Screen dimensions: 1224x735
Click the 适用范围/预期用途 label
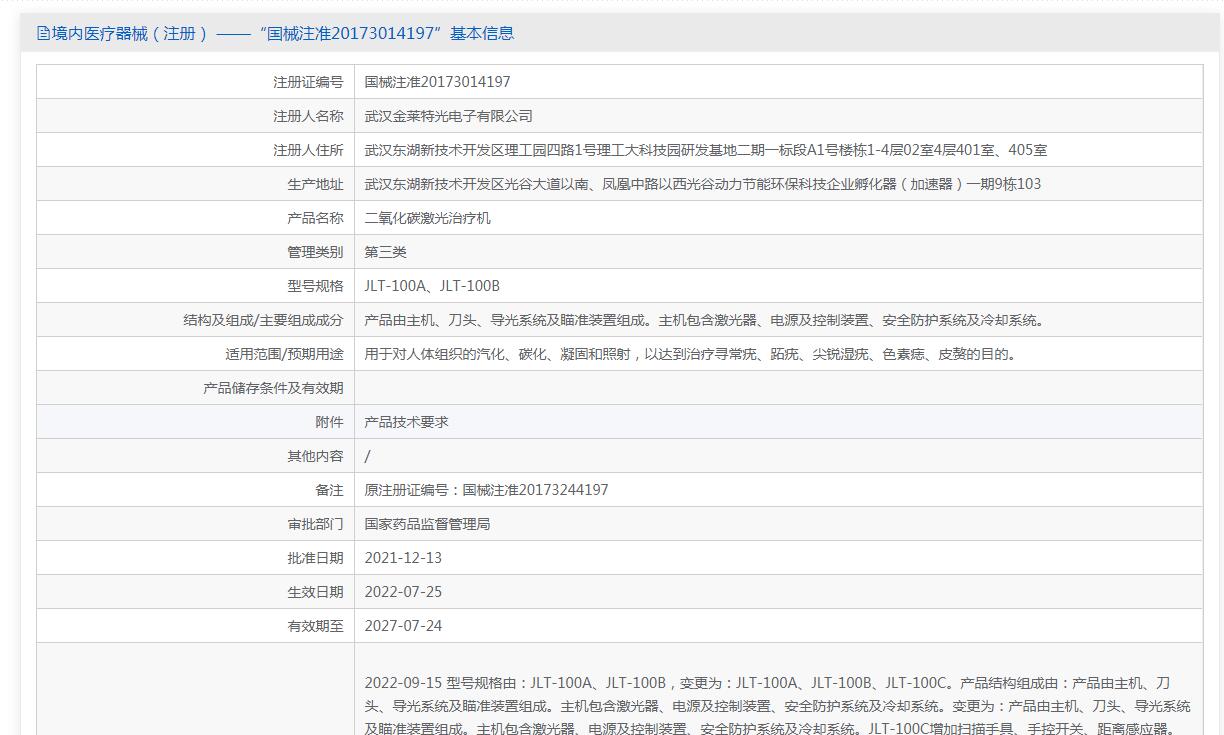(x=284, y=354)
